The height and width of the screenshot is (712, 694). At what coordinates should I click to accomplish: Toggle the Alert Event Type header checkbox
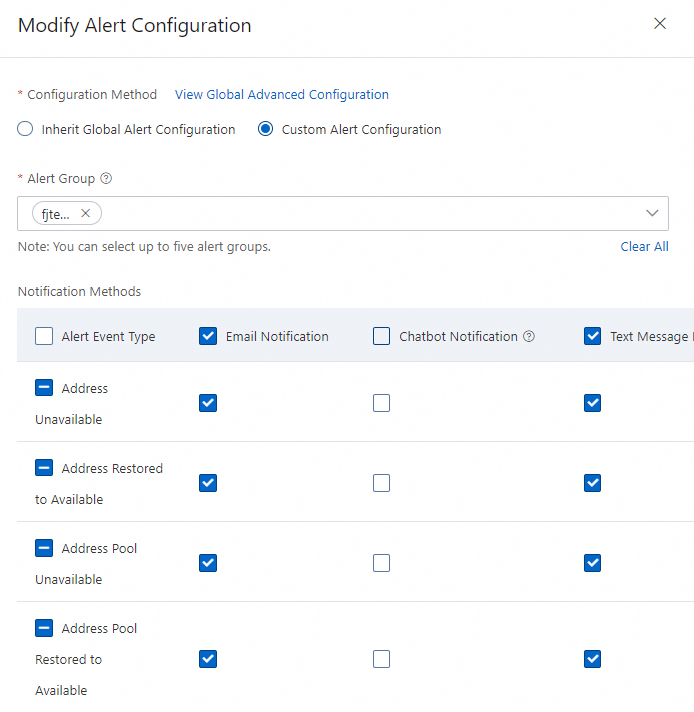click(x=44, y=336)
